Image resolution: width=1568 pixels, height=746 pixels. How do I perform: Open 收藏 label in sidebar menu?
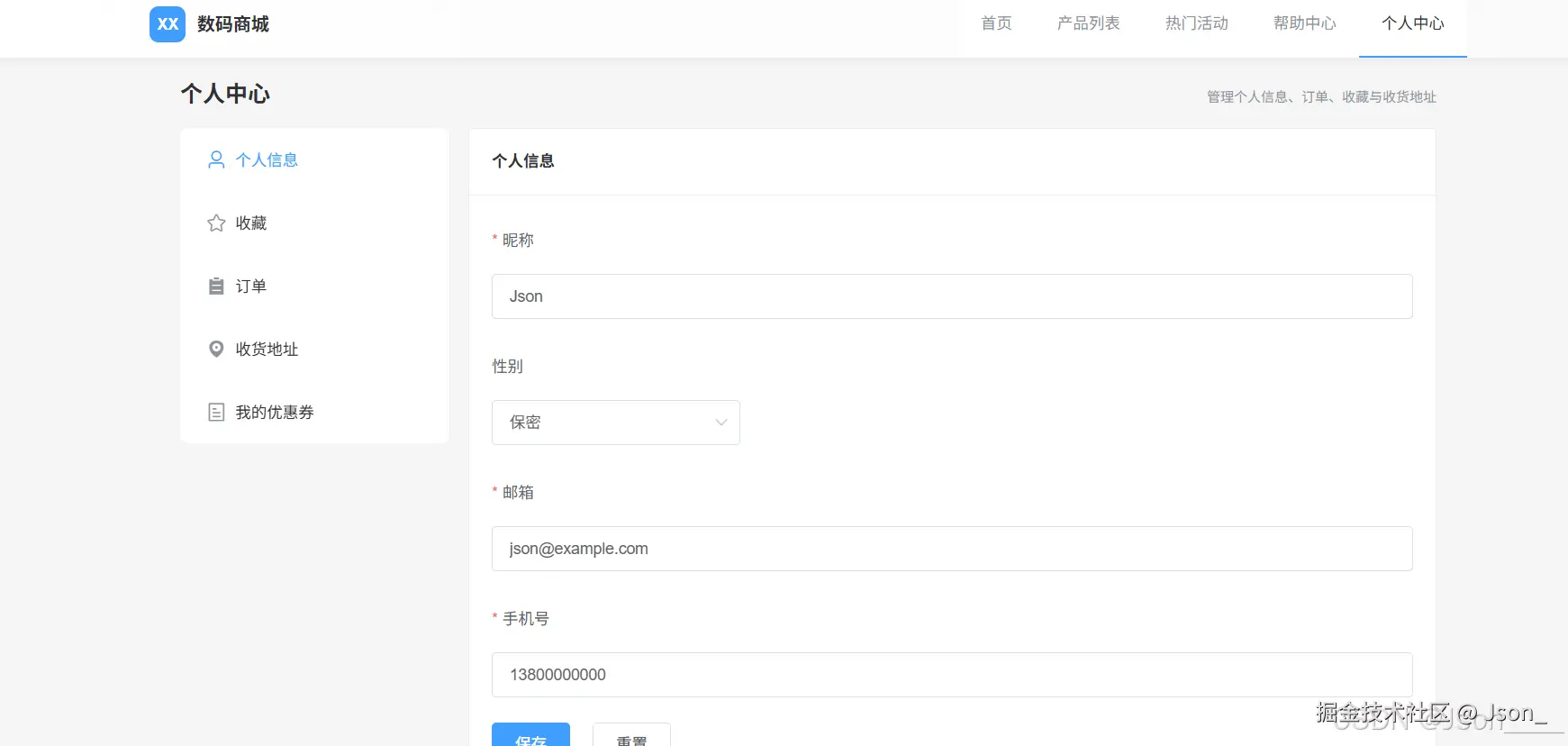pyautogui.click(x=251, y=223)
